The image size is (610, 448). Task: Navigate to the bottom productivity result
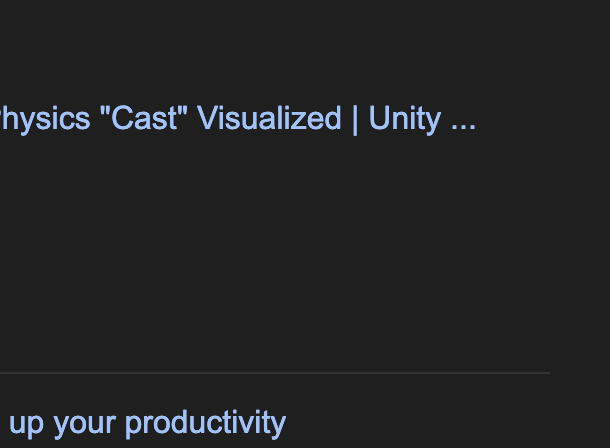pyautogui.click(x=146, y=423)
